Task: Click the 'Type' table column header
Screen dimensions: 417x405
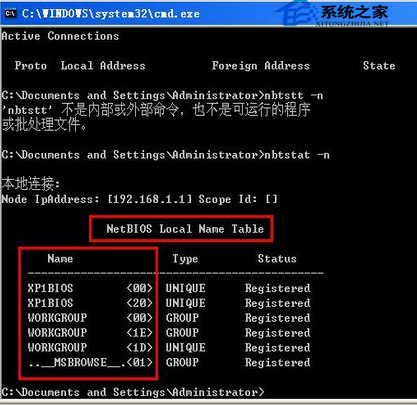Action: tap(185, 259)
